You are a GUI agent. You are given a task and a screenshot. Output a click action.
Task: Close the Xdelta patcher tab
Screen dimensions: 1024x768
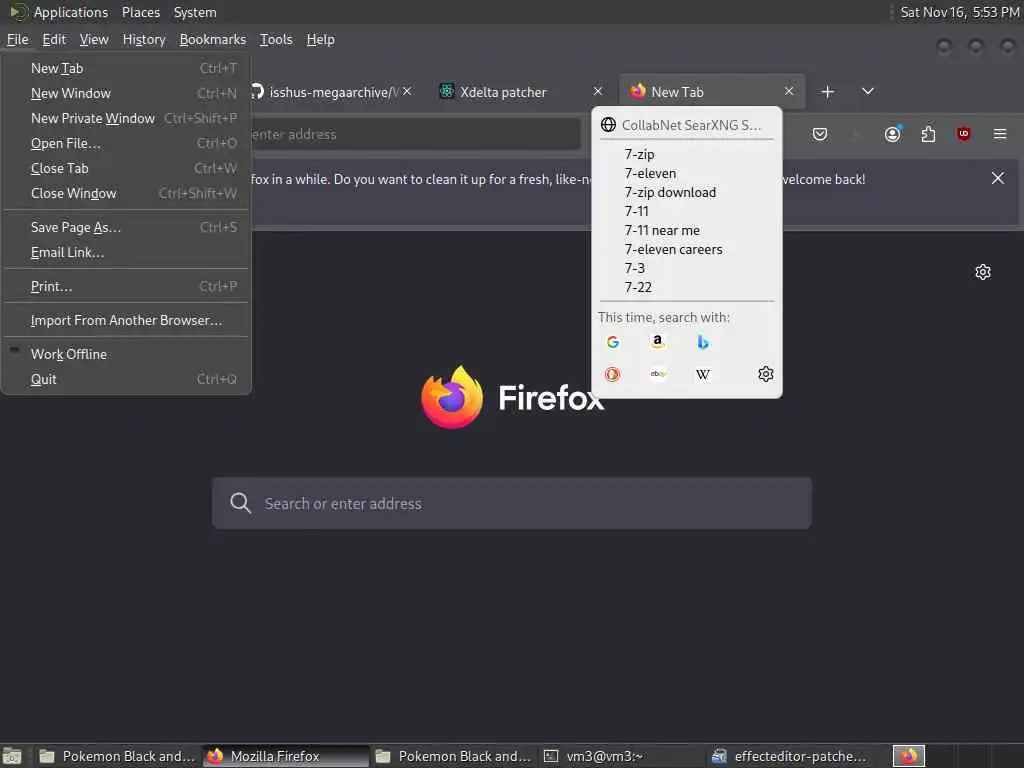click(598, 91)
